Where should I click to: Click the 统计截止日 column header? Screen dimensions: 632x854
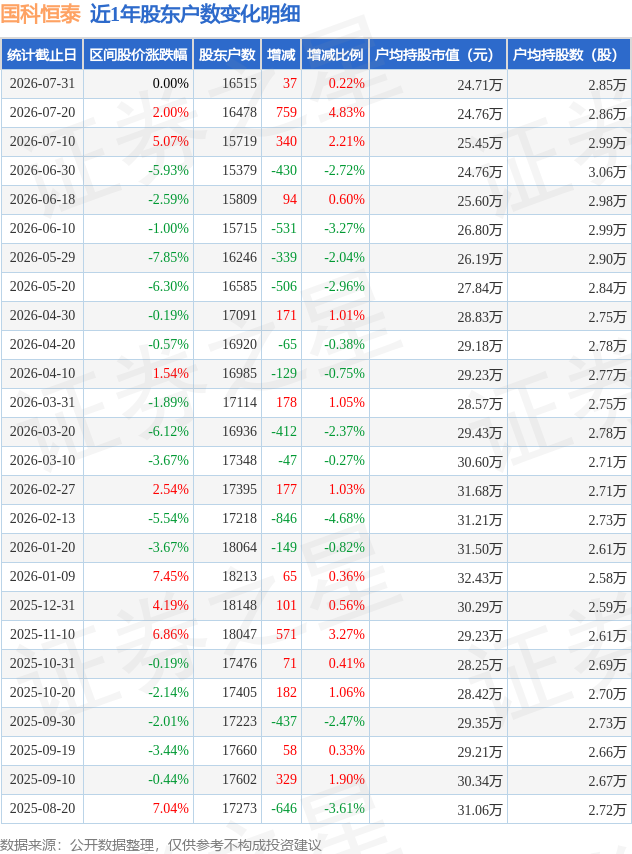[x=42, y=54]
